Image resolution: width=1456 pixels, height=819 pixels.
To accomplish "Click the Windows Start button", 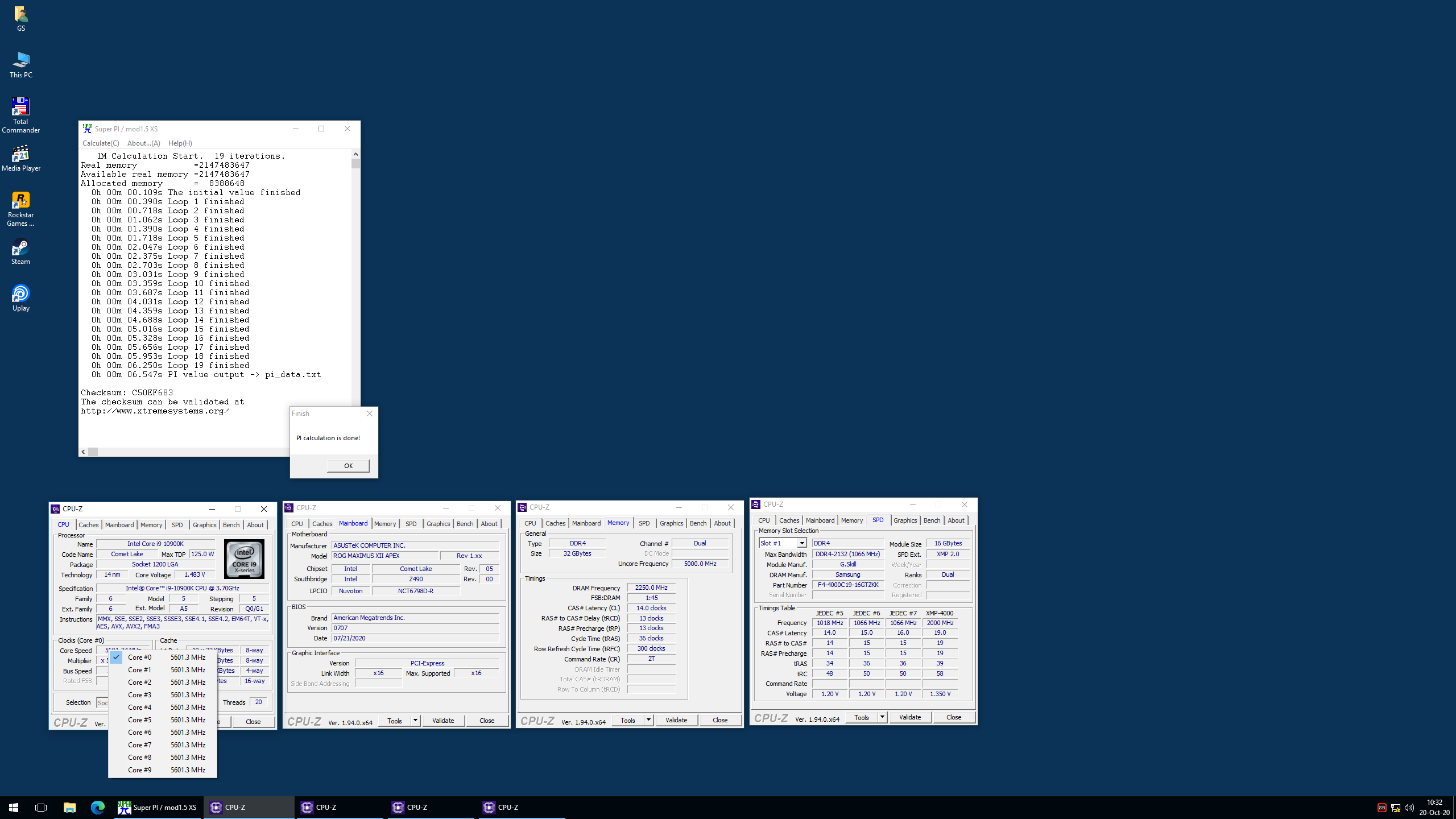I will coord(14,807).
